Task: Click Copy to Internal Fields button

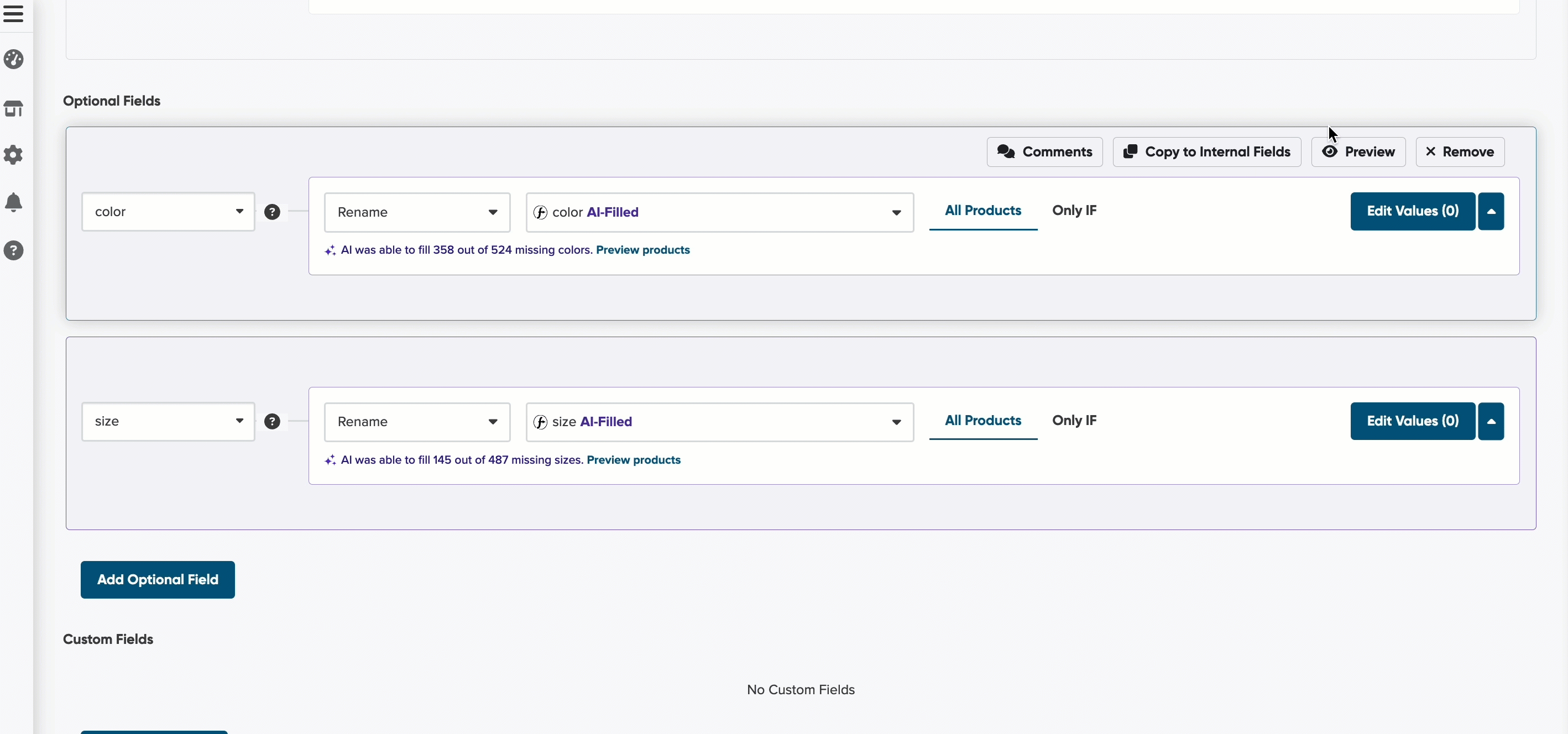Action: click(x=1207, y=152)
